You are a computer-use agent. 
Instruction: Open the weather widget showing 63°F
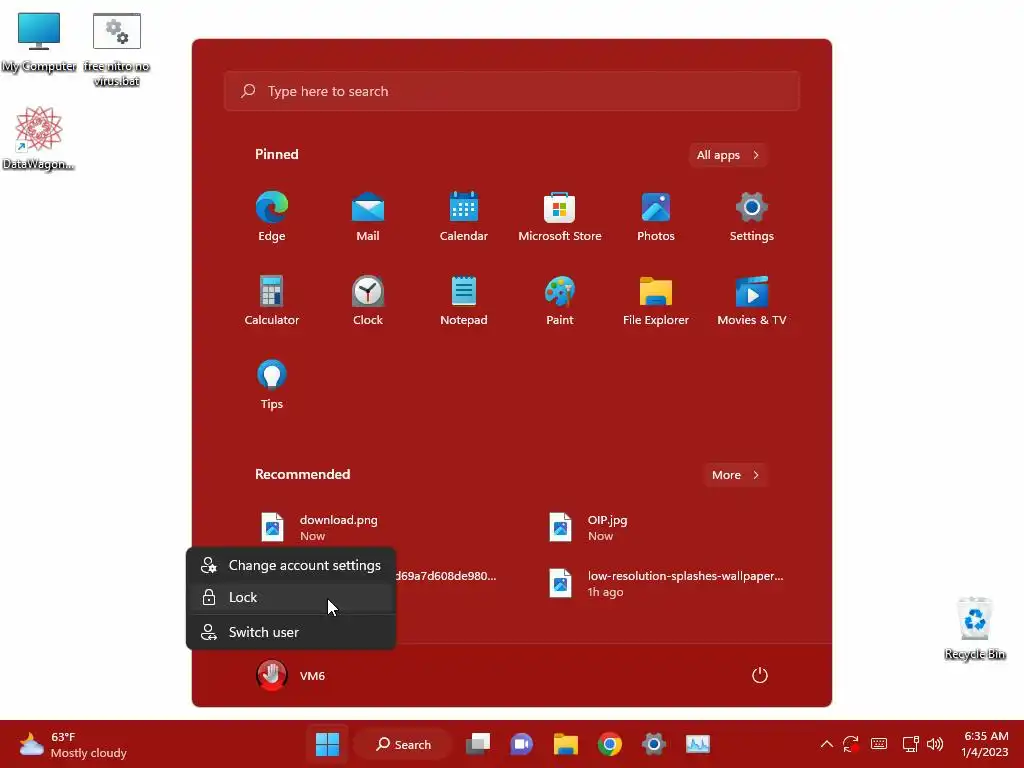(73, 744)
